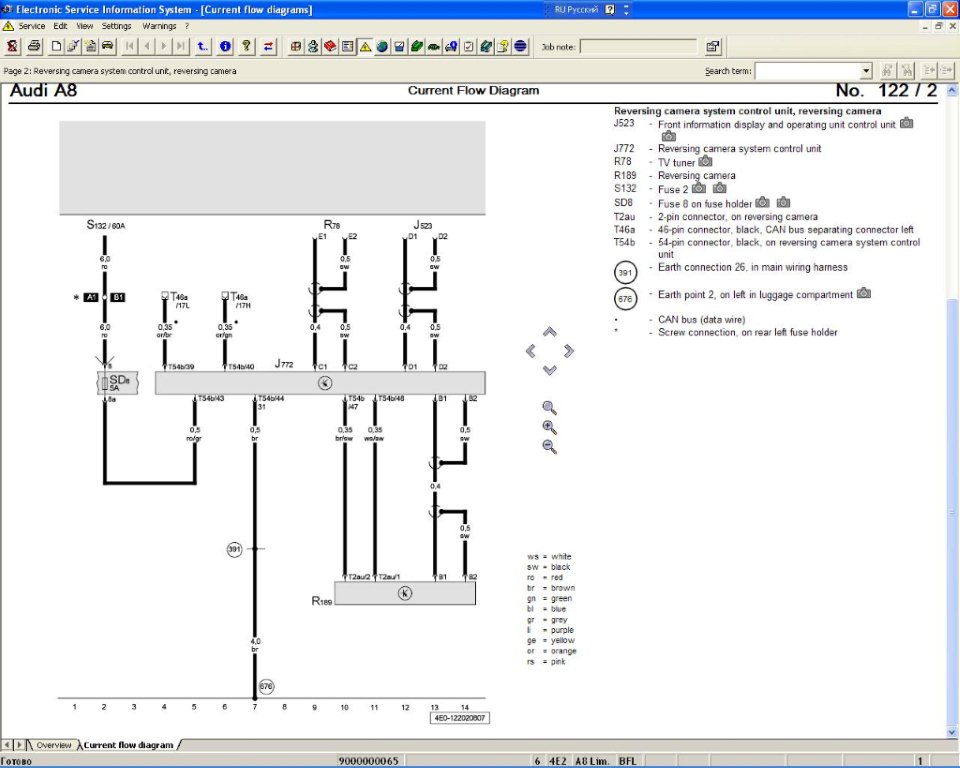
Task: Zoom out with the minus magnifier icon
Action: tap(549, 447)
